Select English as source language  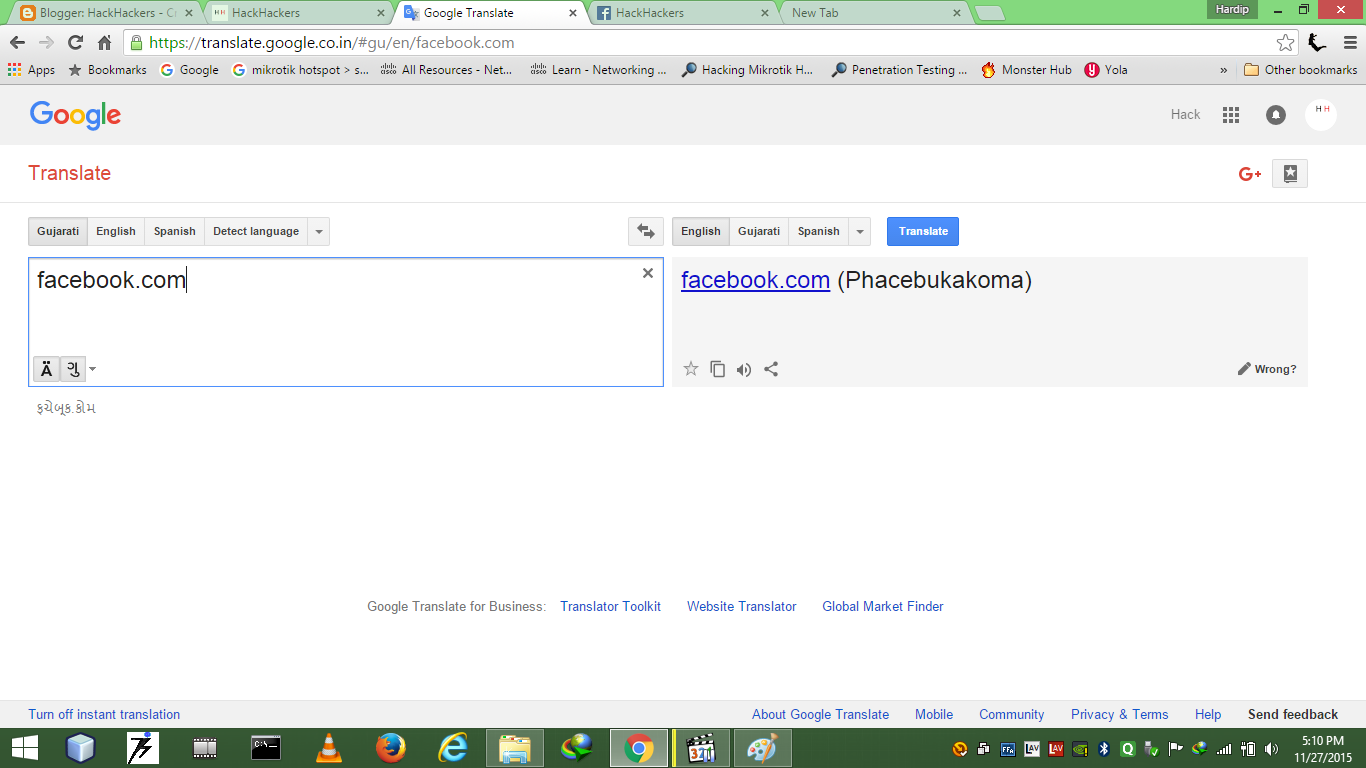(x=116, y=231)
